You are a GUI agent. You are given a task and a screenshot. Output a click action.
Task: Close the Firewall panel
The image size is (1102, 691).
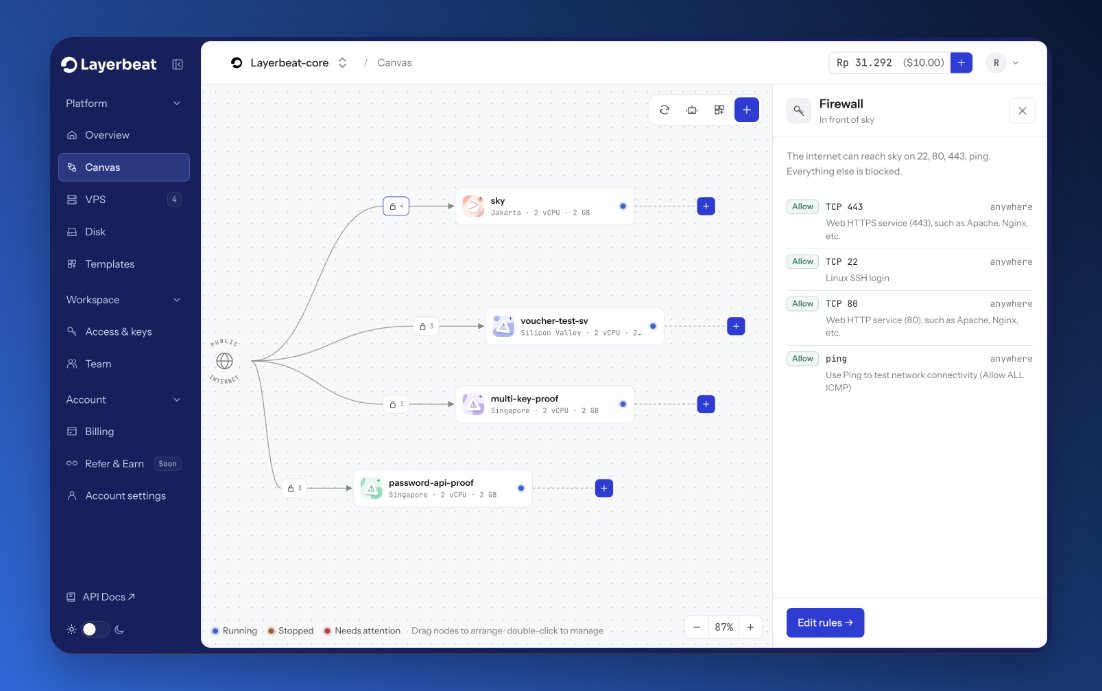(1023, 111)
